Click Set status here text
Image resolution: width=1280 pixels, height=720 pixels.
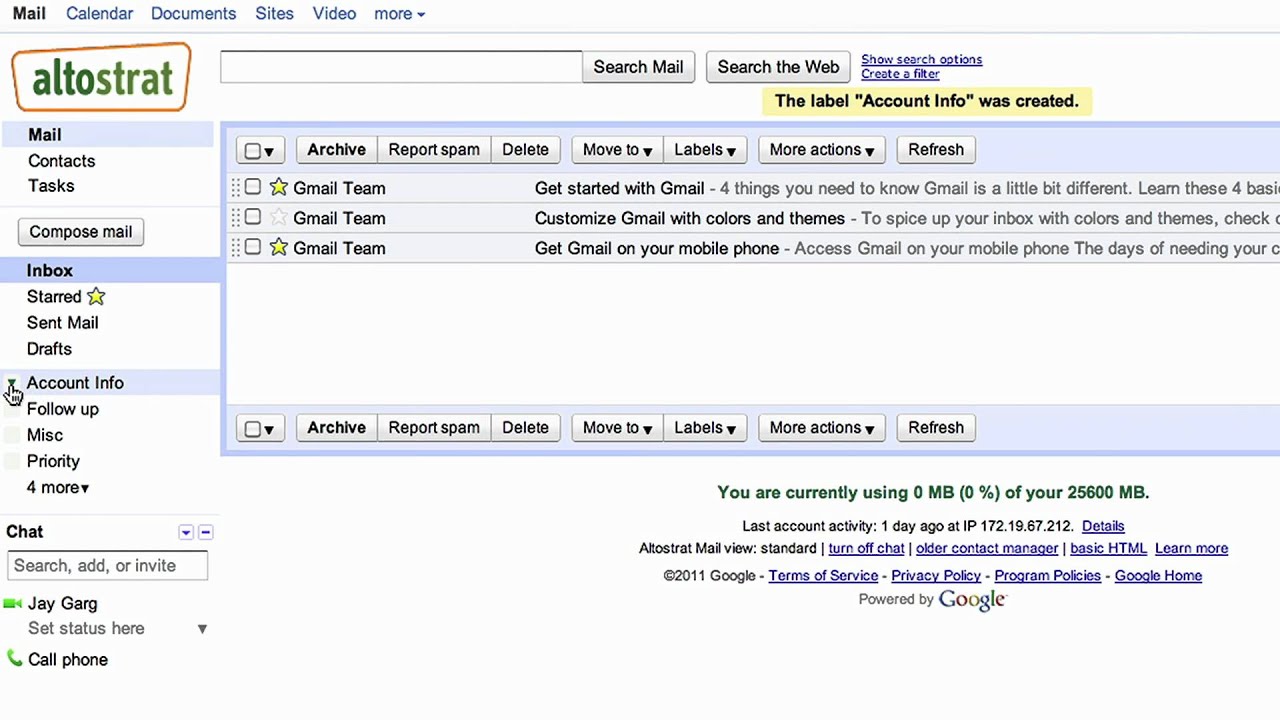(86, 629)
